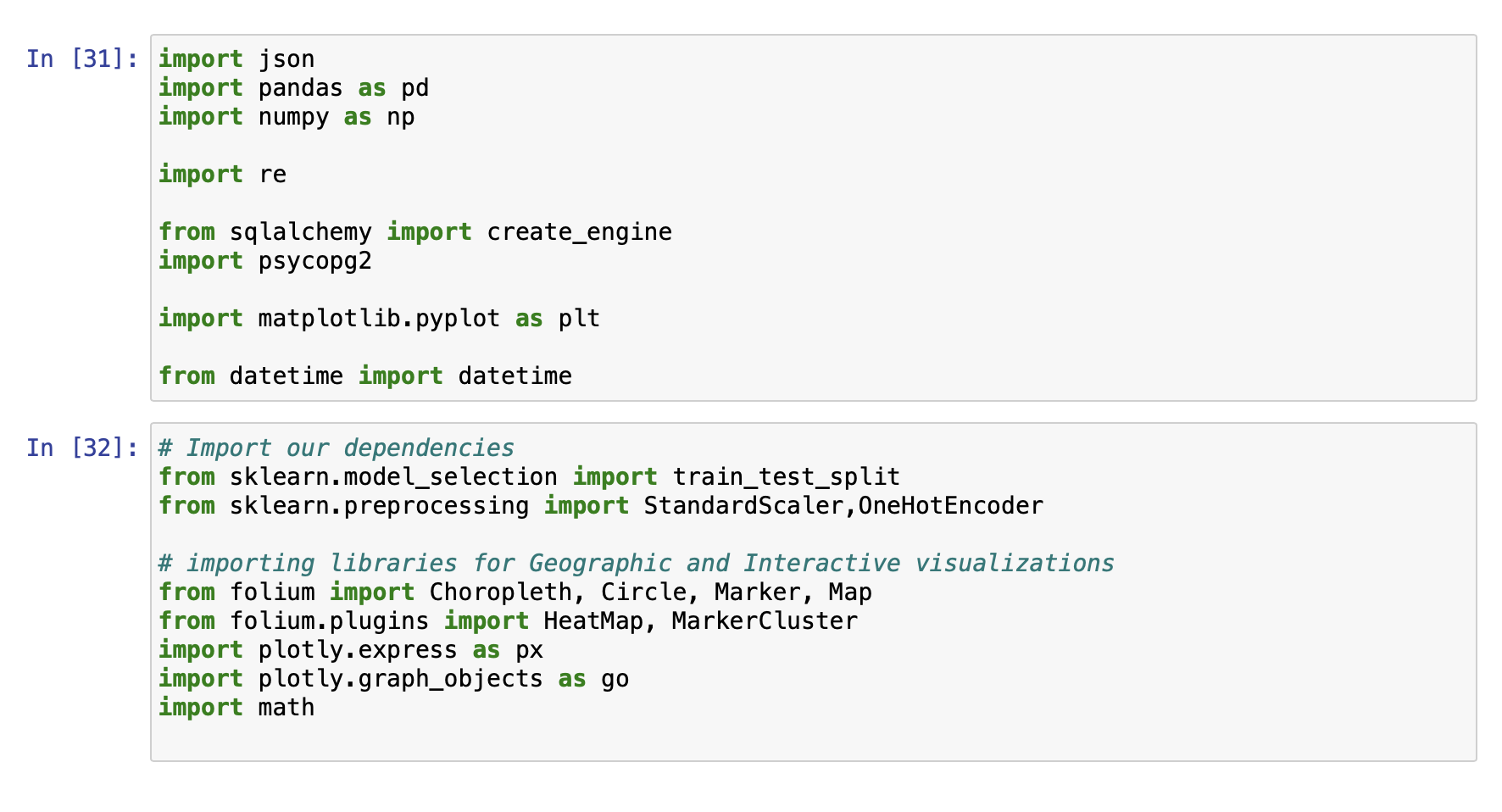
Task: Place cursor on 'import json' line
Action: [x=236, y=58]
